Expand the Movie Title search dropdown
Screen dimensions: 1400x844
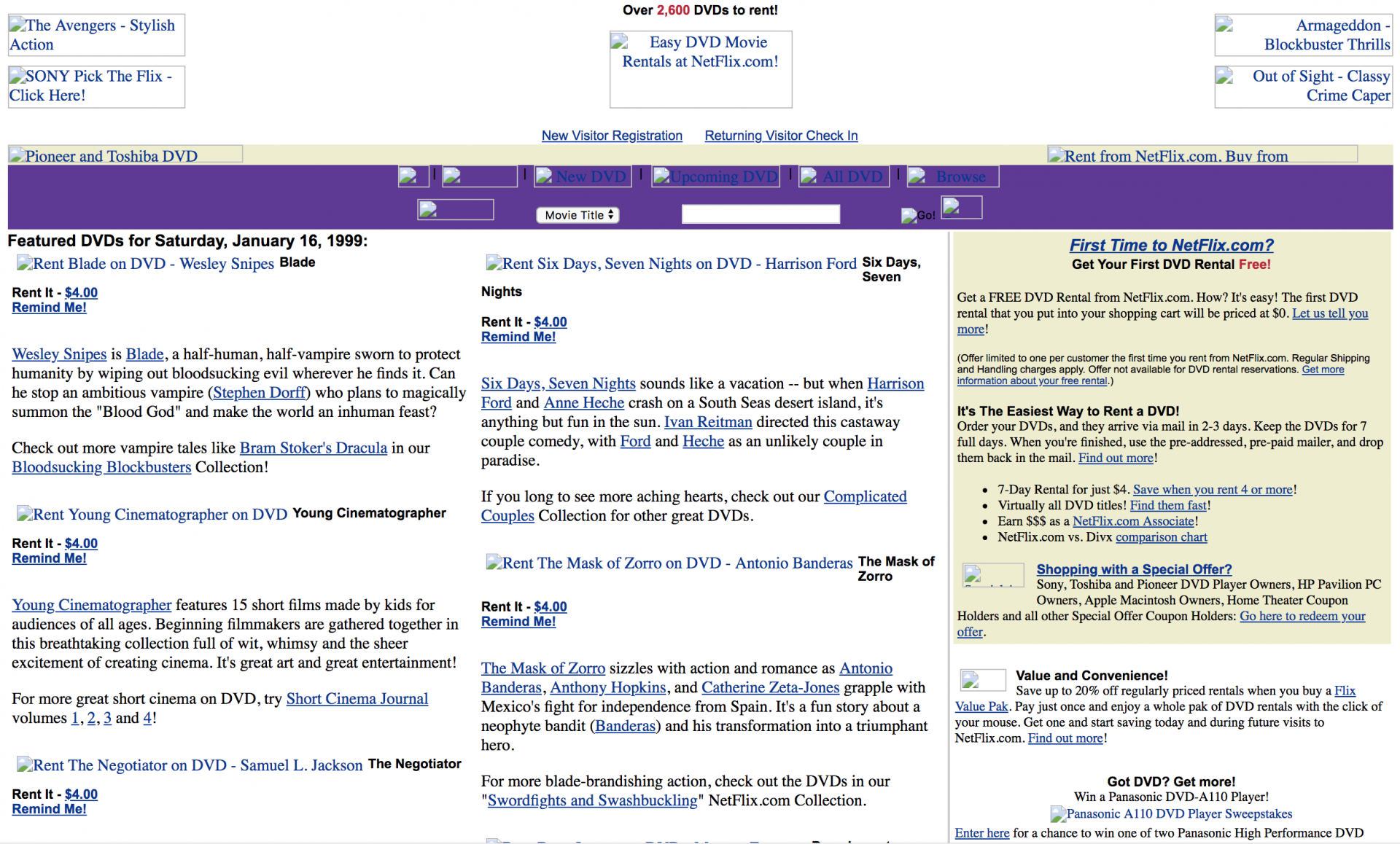(577, 215)
